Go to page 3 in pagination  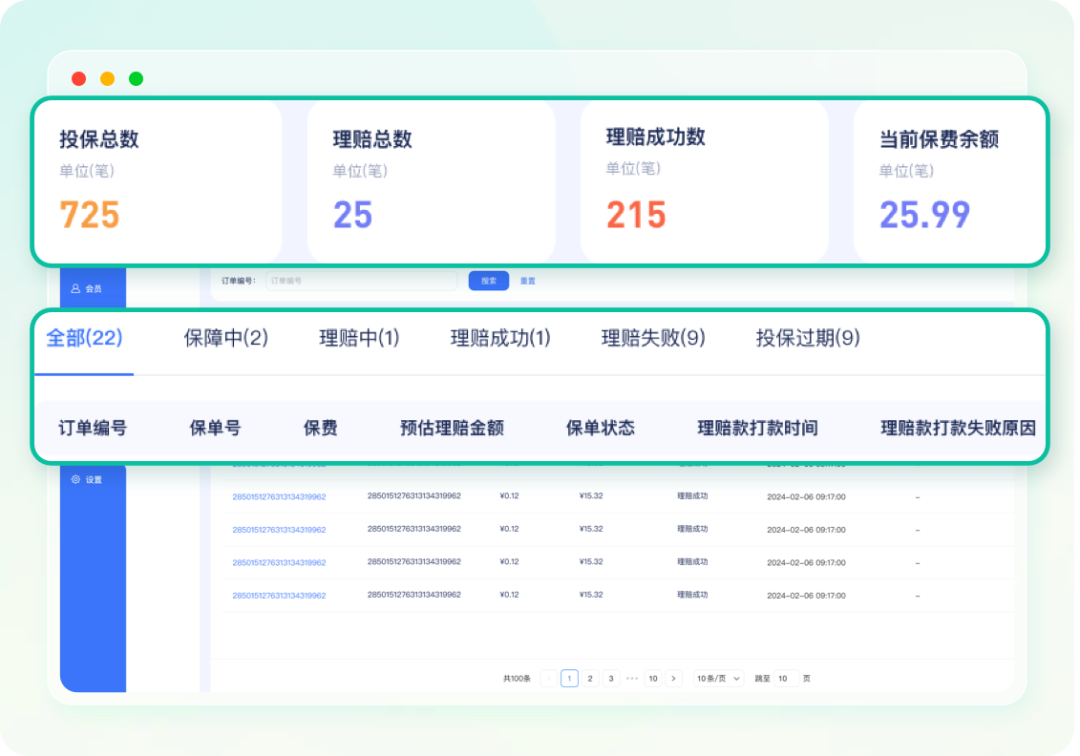[611, 678]
